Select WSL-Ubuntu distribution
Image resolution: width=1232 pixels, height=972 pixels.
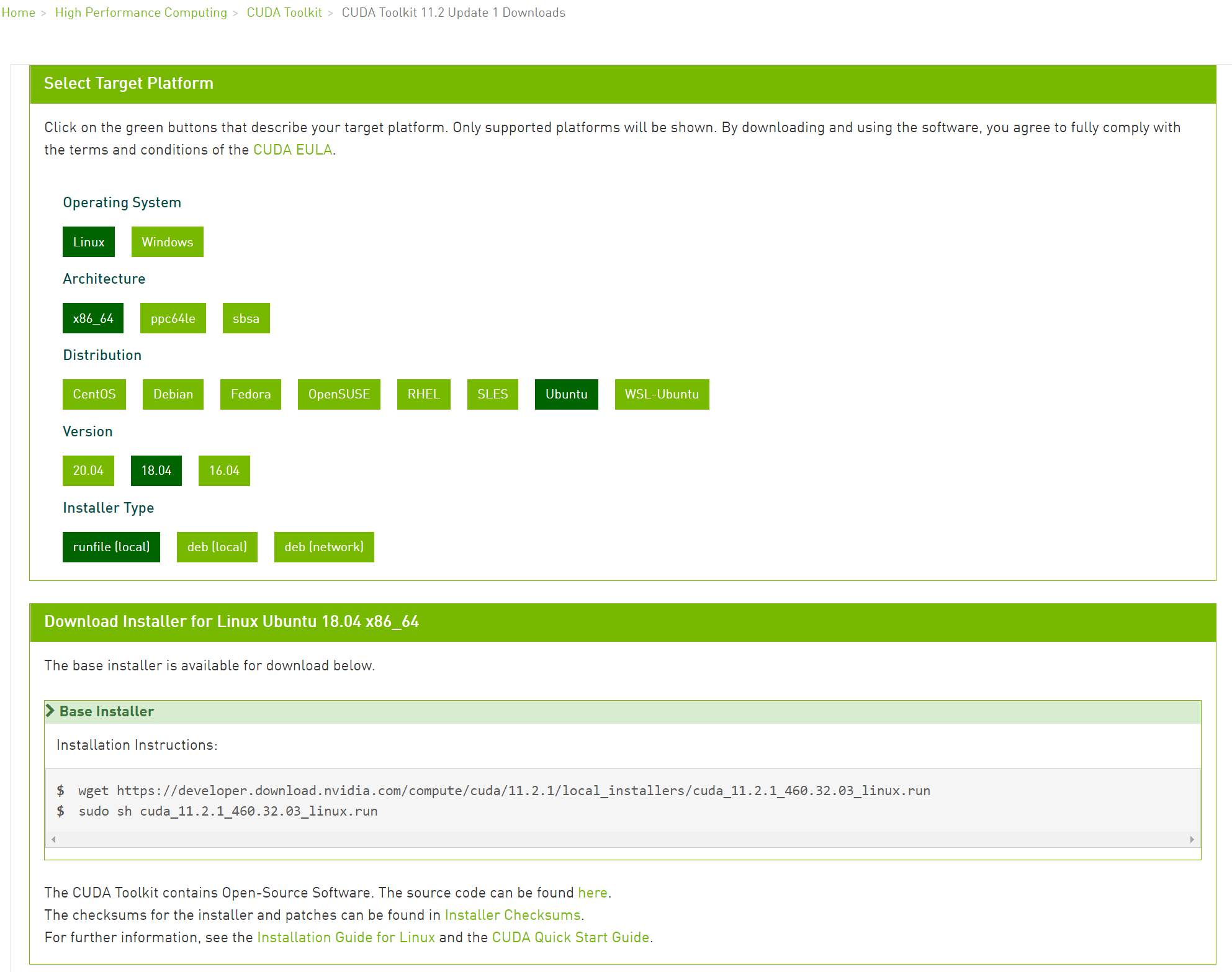(x=661, y=394)
